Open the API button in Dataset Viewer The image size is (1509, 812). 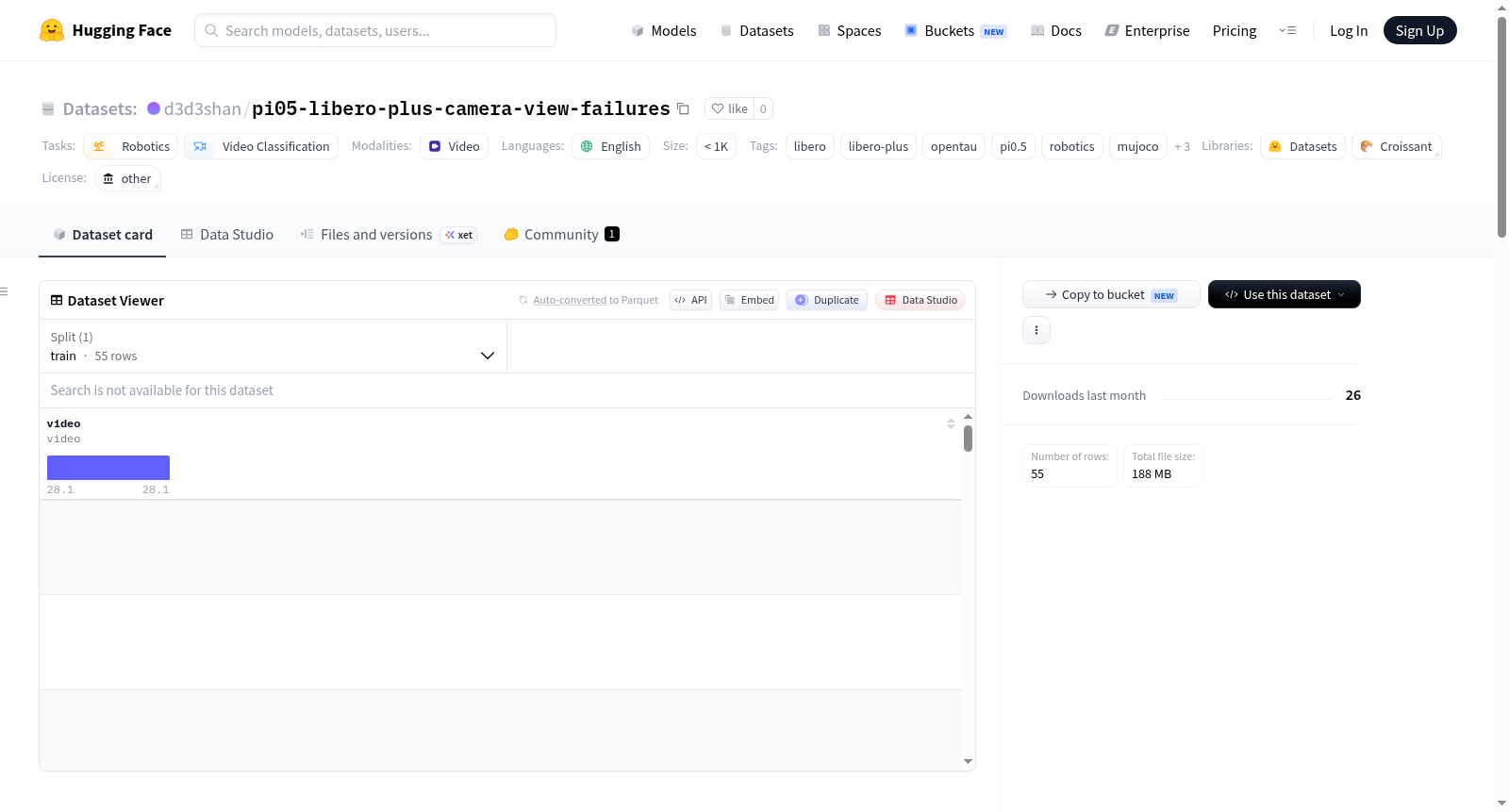[x=690, y=300]
